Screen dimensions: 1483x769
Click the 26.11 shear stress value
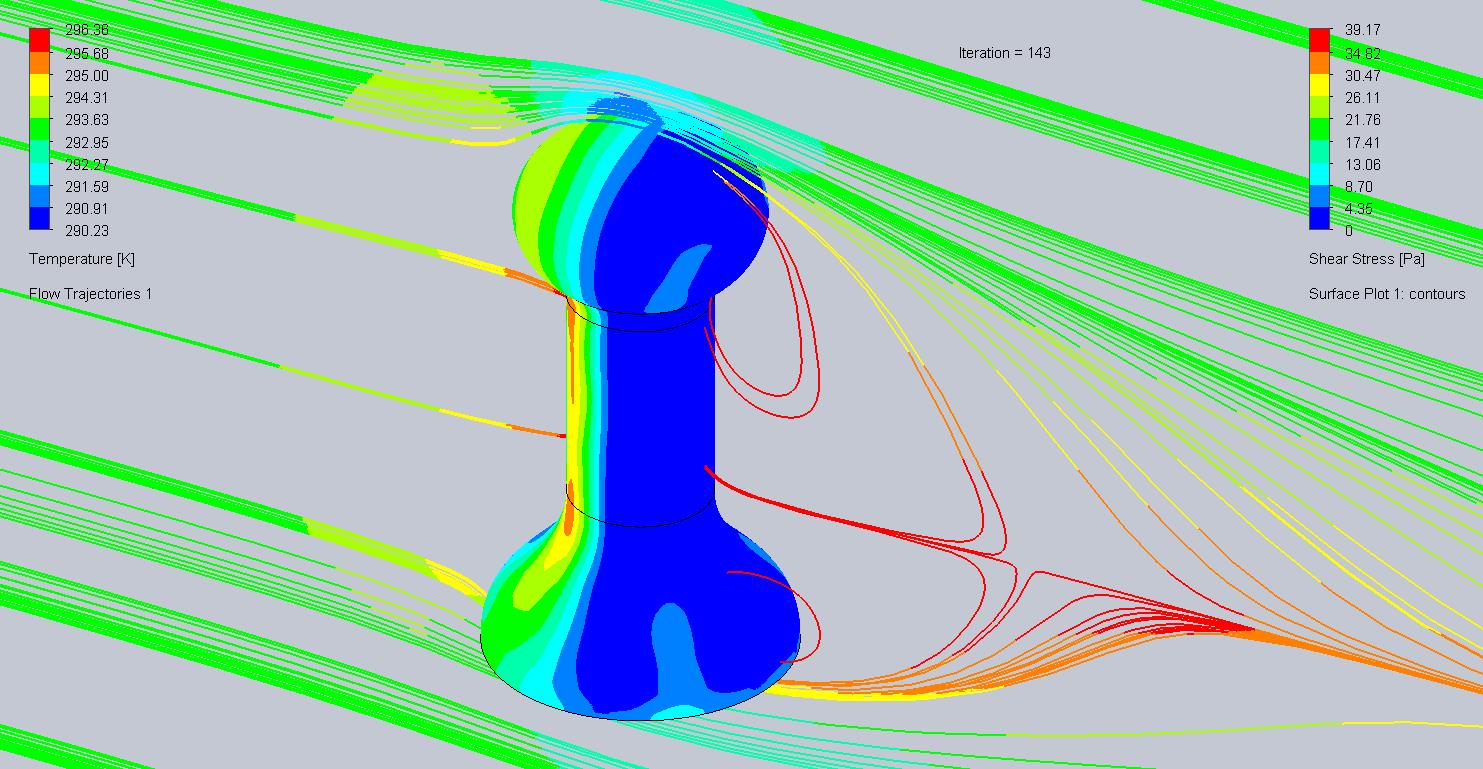click(x=1362, y=98)
